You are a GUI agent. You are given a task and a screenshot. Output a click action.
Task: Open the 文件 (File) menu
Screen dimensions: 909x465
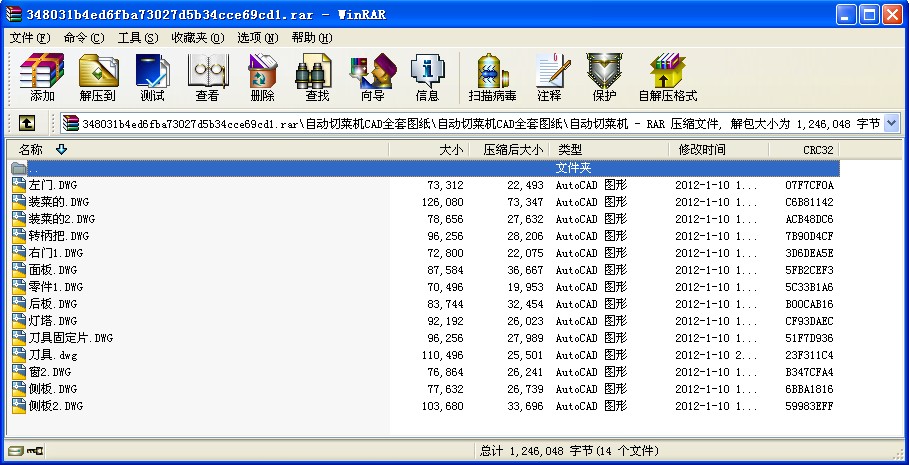point(29,38)
